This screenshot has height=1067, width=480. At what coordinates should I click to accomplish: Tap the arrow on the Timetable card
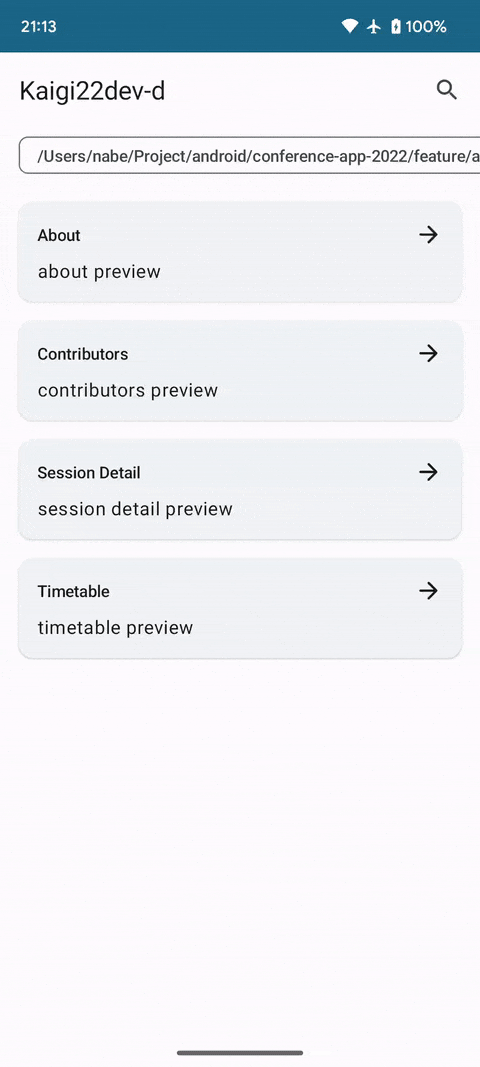tap(428, 590)
